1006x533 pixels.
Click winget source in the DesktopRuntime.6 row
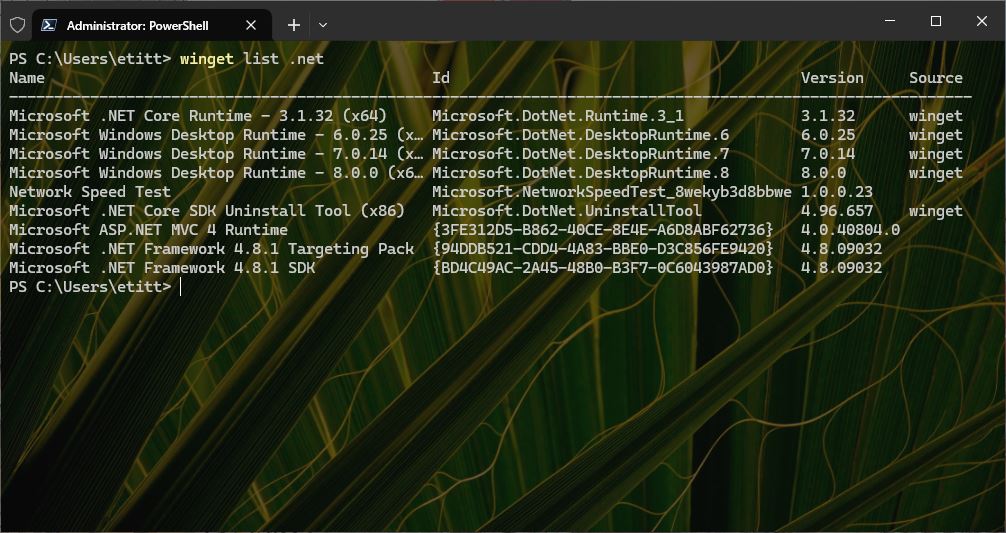(x=936, y=135)
